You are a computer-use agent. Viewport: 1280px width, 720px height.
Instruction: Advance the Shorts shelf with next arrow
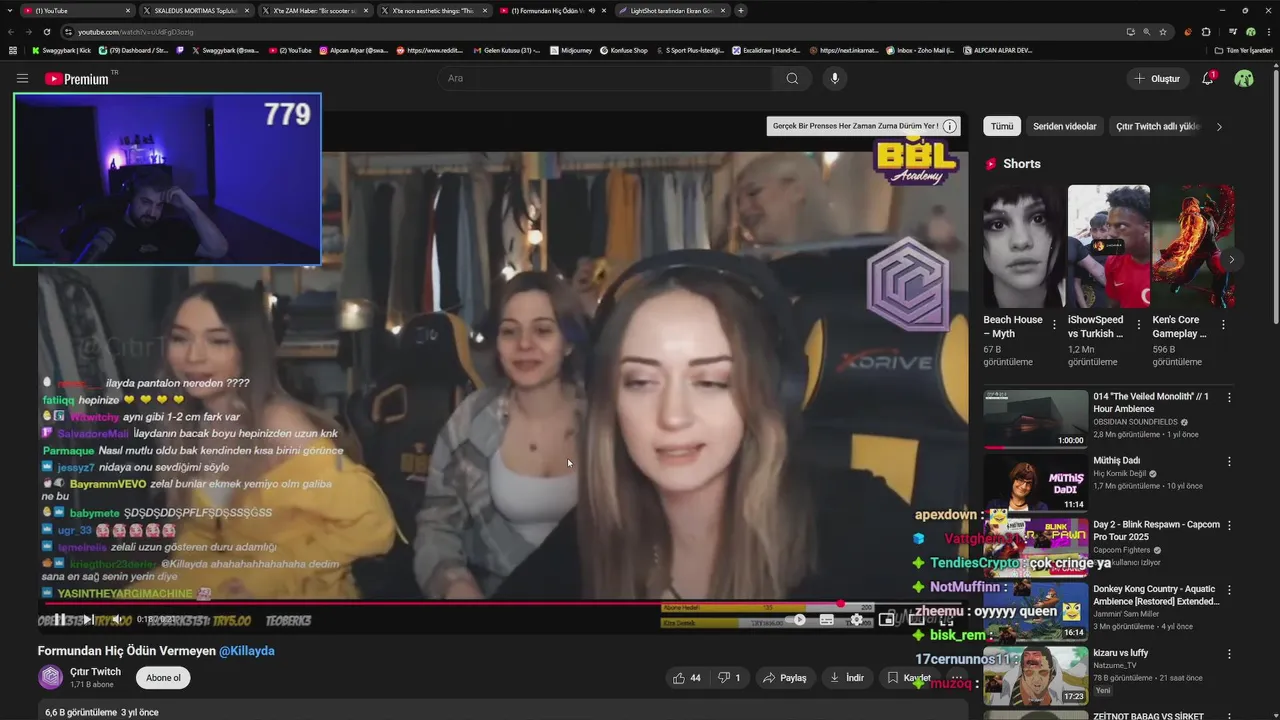(1231, 259)
